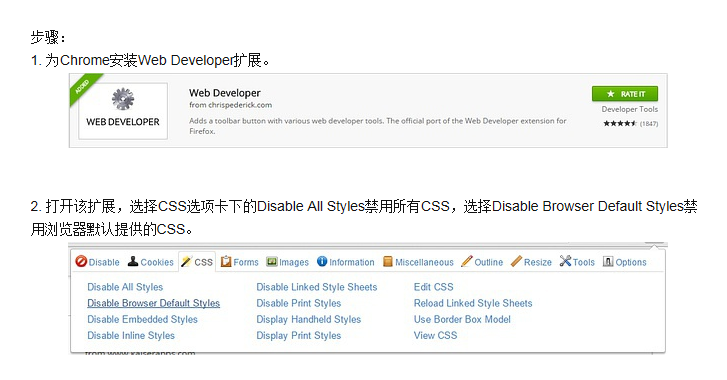Click Display Handheld Styles
The width and height of the screenshot is (727, 380).
point(308,319)
